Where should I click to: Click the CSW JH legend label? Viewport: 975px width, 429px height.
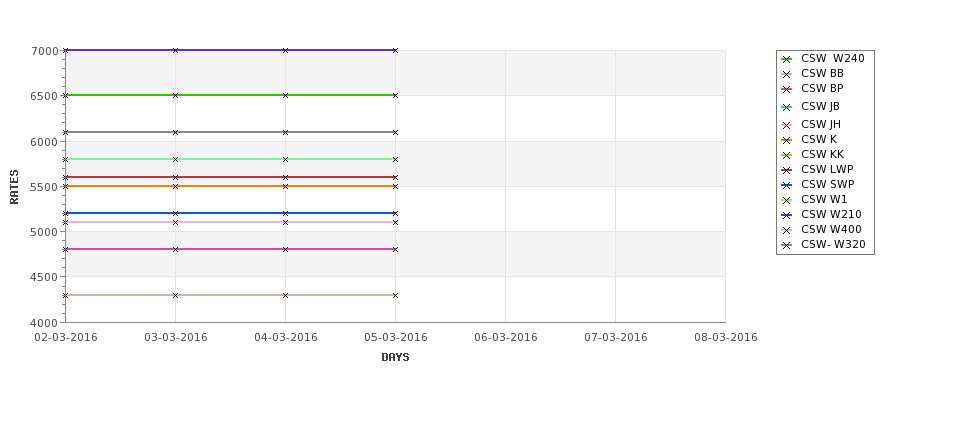821,124
